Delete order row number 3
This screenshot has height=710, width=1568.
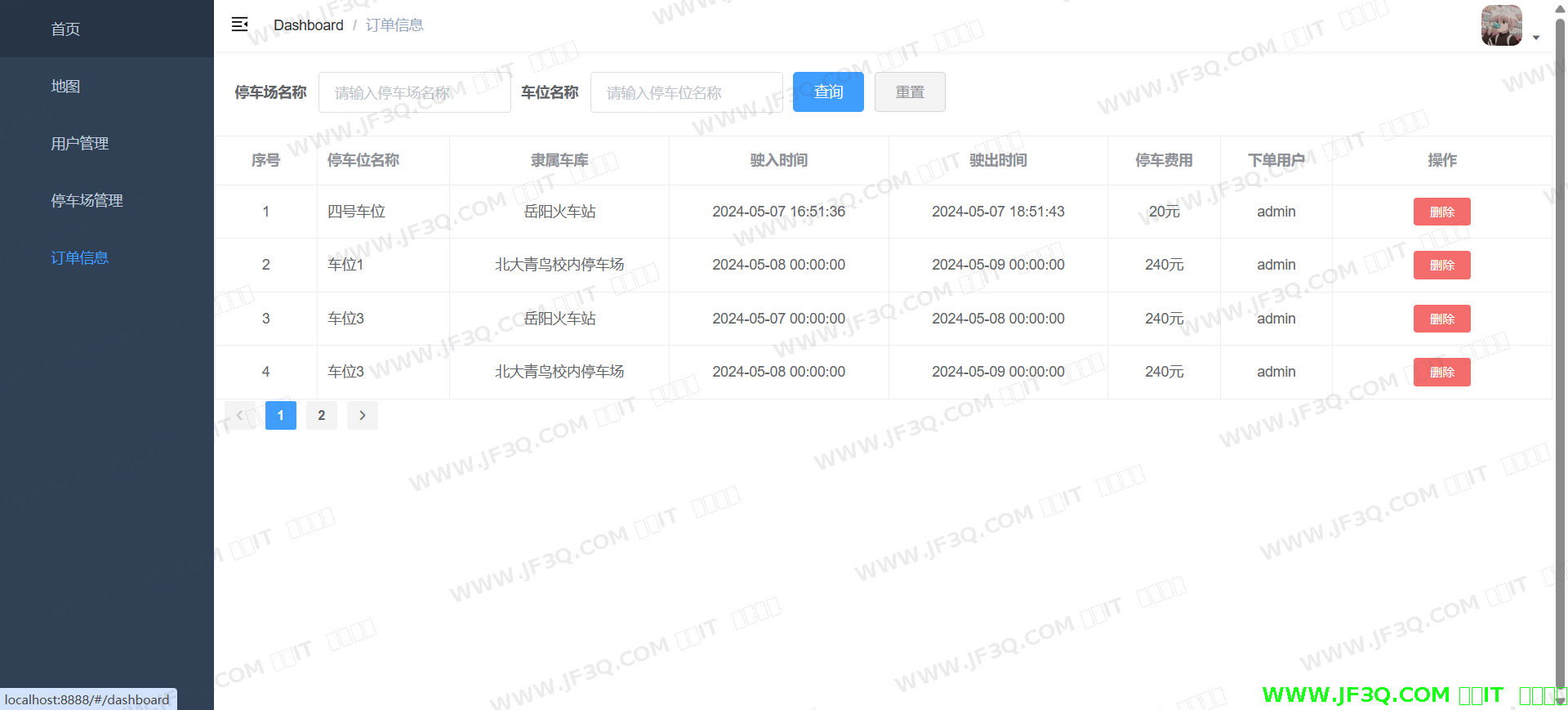(x=1441, y=319)
